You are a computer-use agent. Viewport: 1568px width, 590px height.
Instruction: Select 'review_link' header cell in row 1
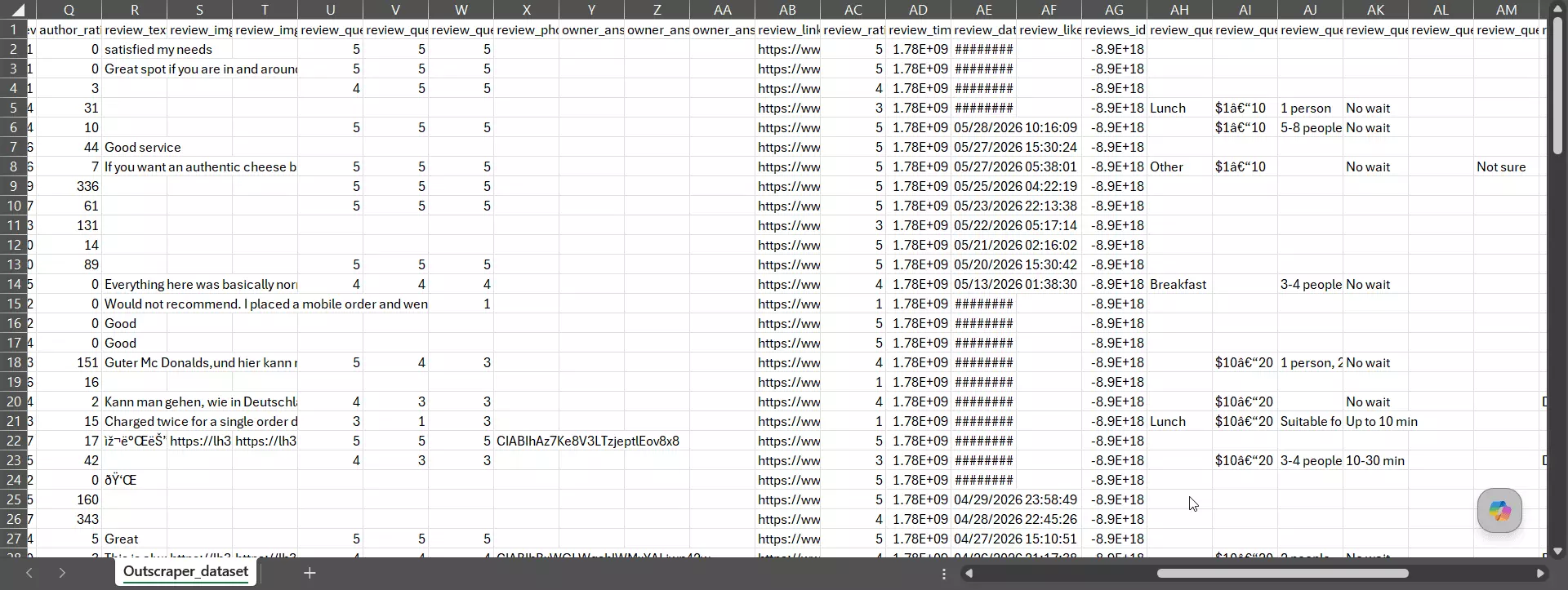pos(788,29)
